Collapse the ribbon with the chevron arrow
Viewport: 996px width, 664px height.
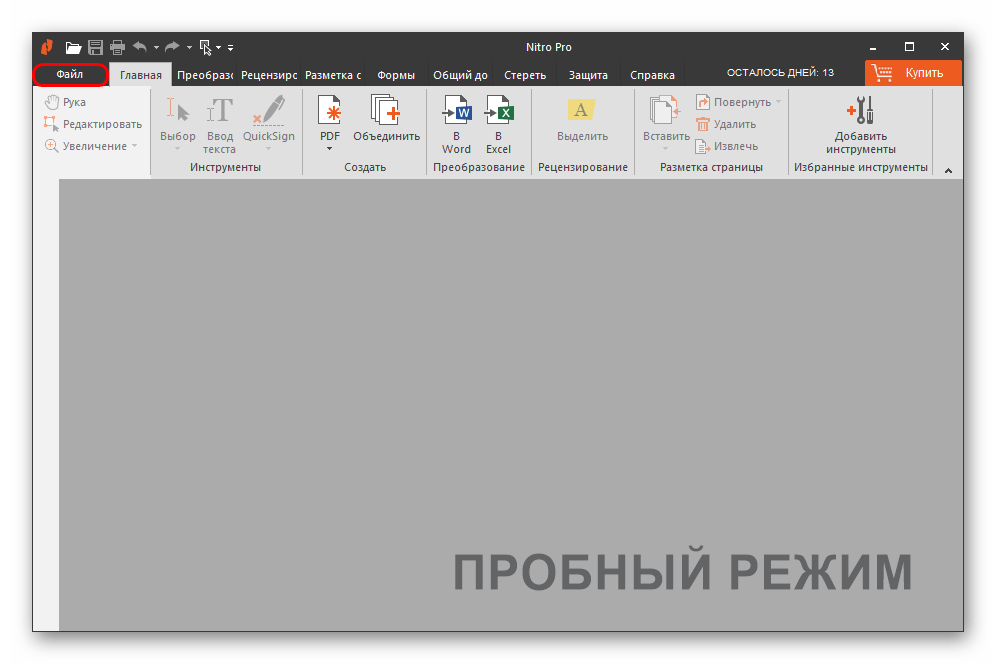pos(947,171)
